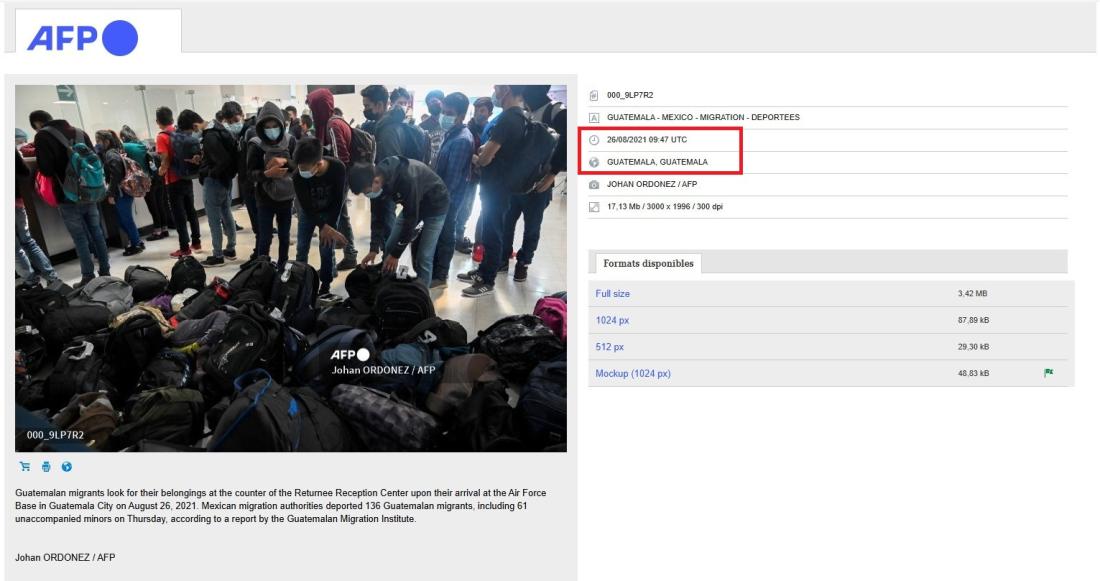
Task: Open the Full size format link
Action: (x=612, y=294)
